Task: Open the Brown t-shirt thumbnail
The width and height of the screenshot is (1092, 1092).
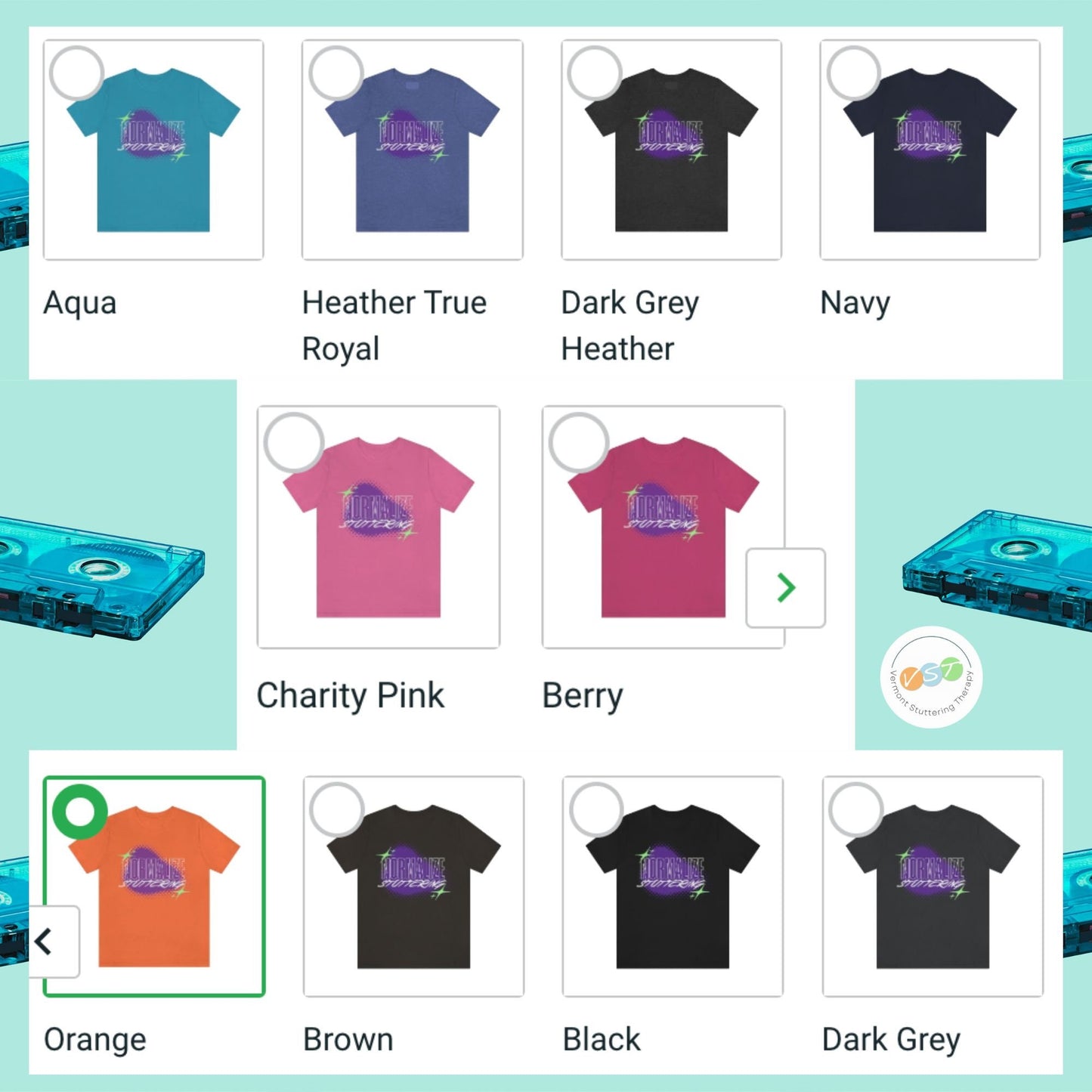Action: click(413, 886)
